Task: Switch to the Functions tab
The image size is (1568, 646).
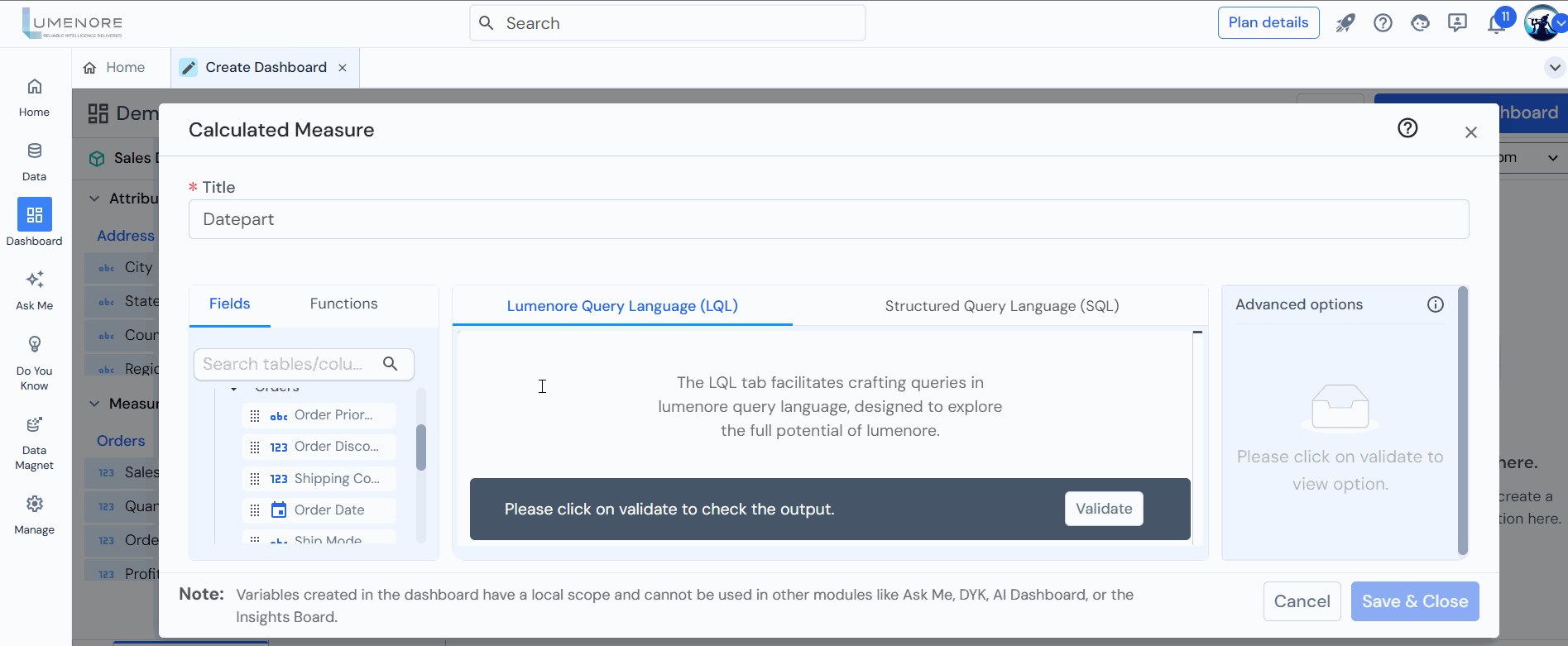Action: 343,304
